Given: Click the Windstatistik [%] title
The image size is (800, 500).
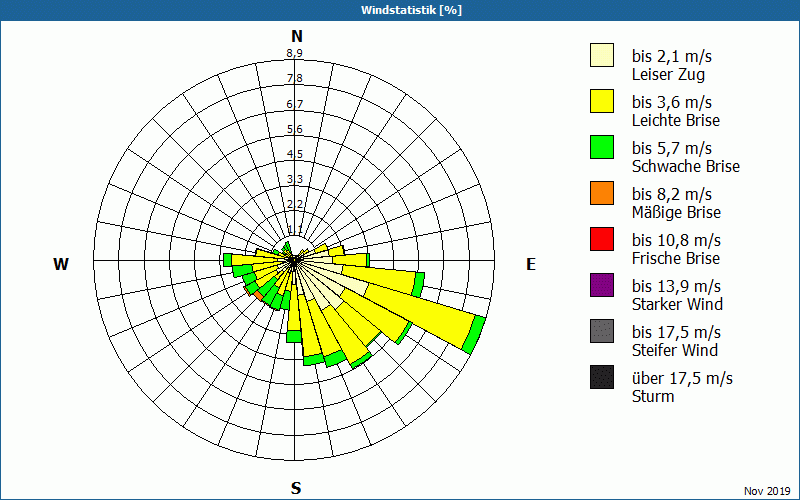Looking at the screenshot, I should [411, 10].
